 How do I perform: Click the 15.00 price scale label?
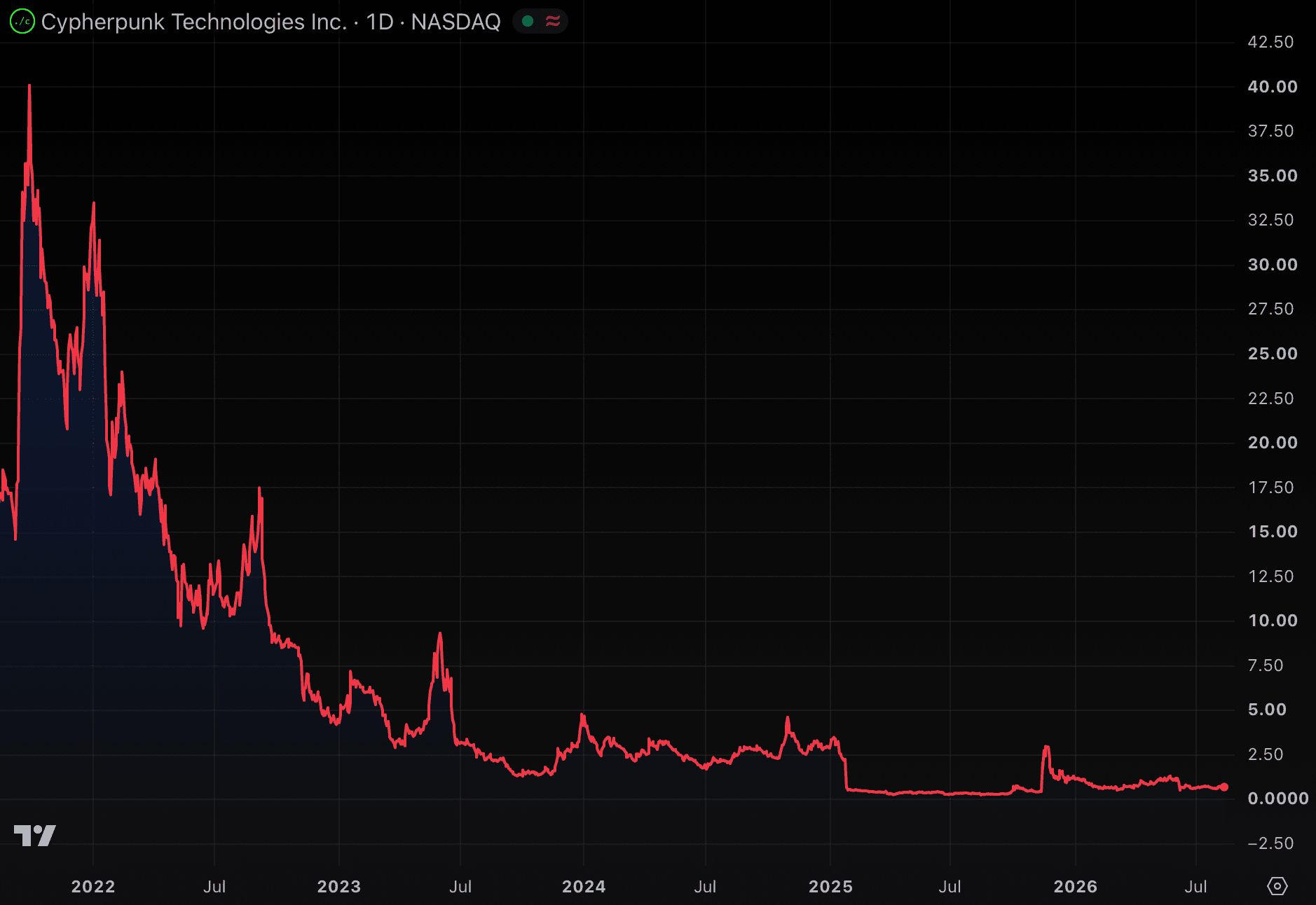click(x=1273, y=532)
